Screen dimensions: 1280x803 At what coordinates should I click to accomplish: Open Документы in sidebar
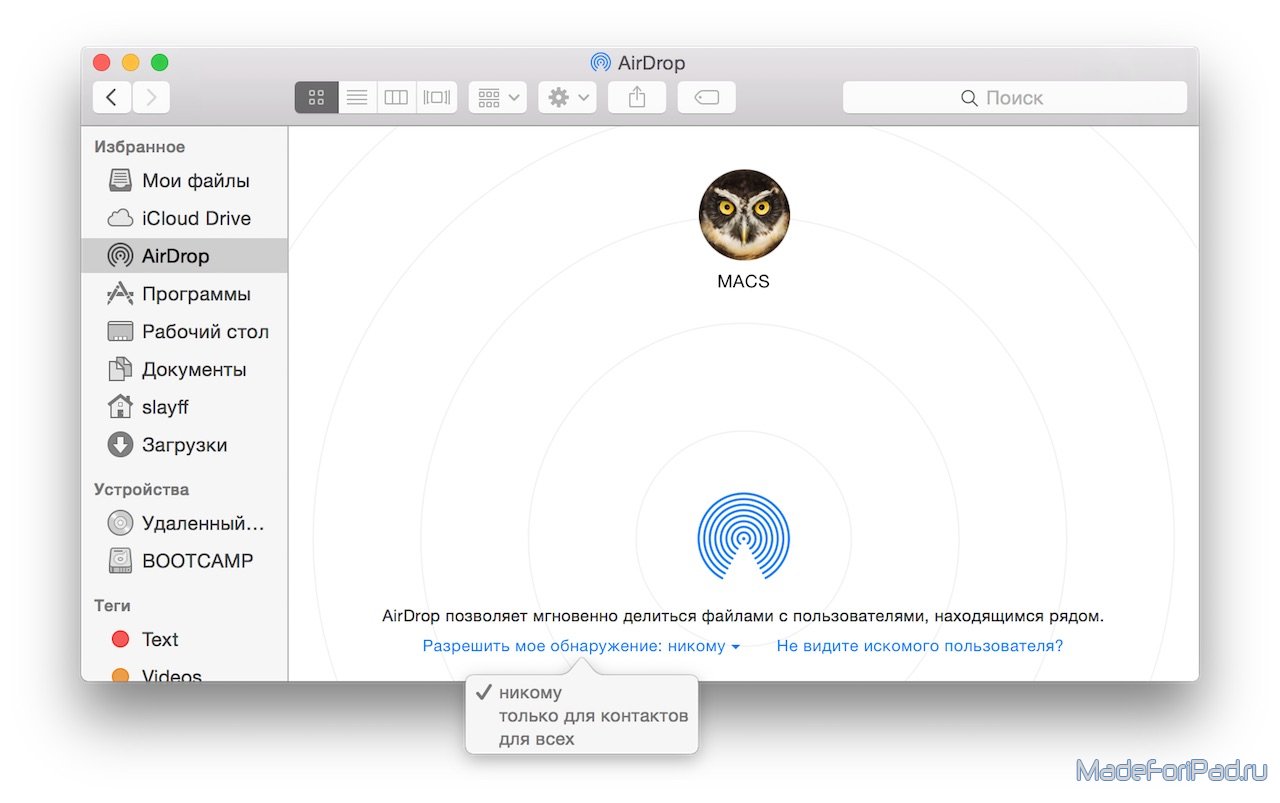184,369
